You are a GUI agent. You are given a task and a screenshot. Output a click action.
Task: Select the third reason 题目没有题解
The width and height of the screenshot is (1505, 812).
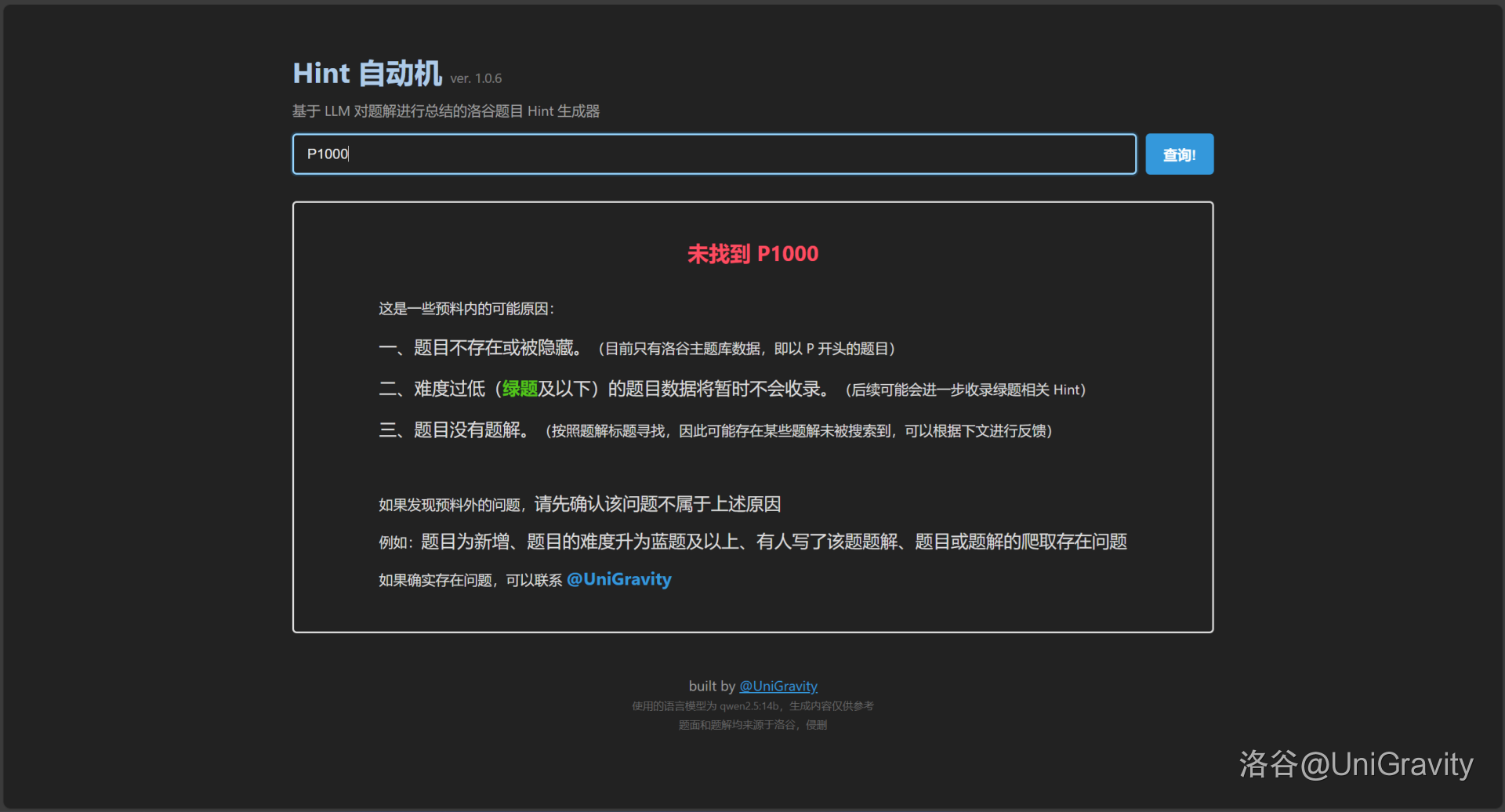point(470,430)
